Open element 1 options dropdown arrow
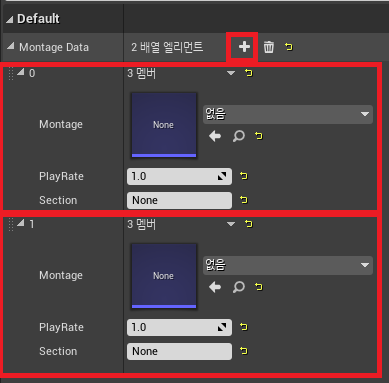 pos(231,224)
